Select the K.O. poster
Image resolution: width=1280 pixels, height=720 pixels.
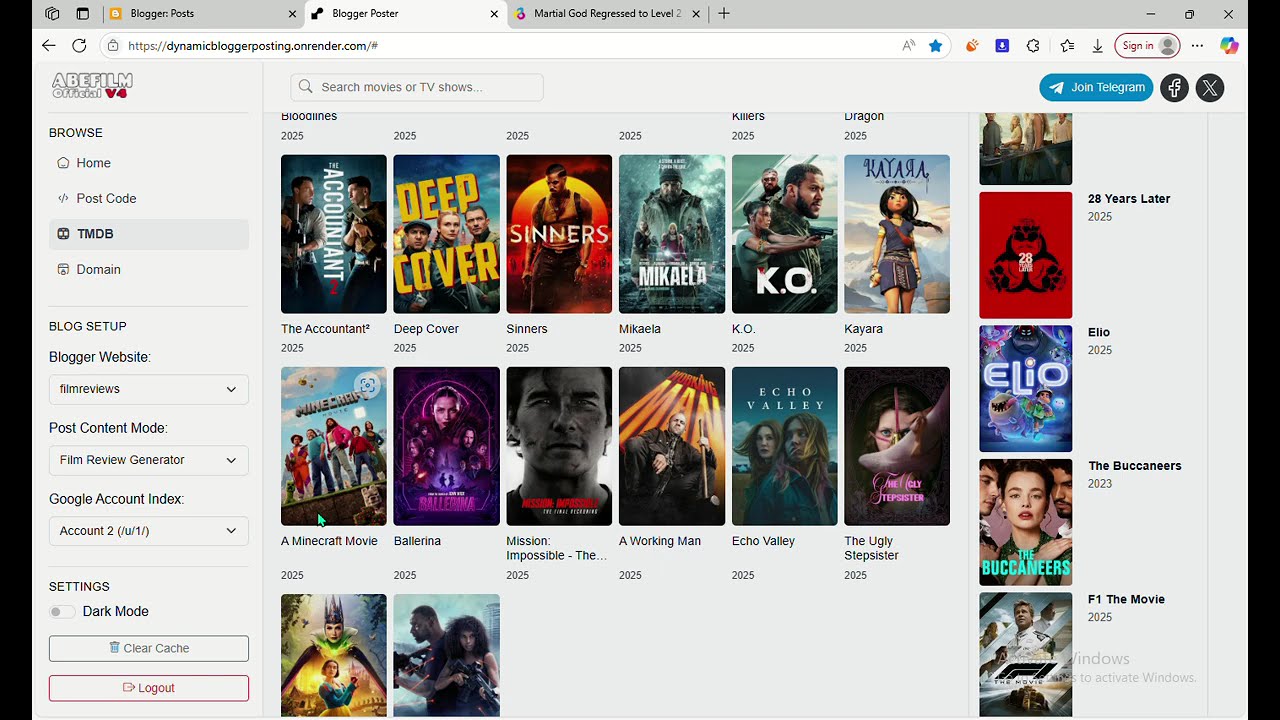[785, 234]
